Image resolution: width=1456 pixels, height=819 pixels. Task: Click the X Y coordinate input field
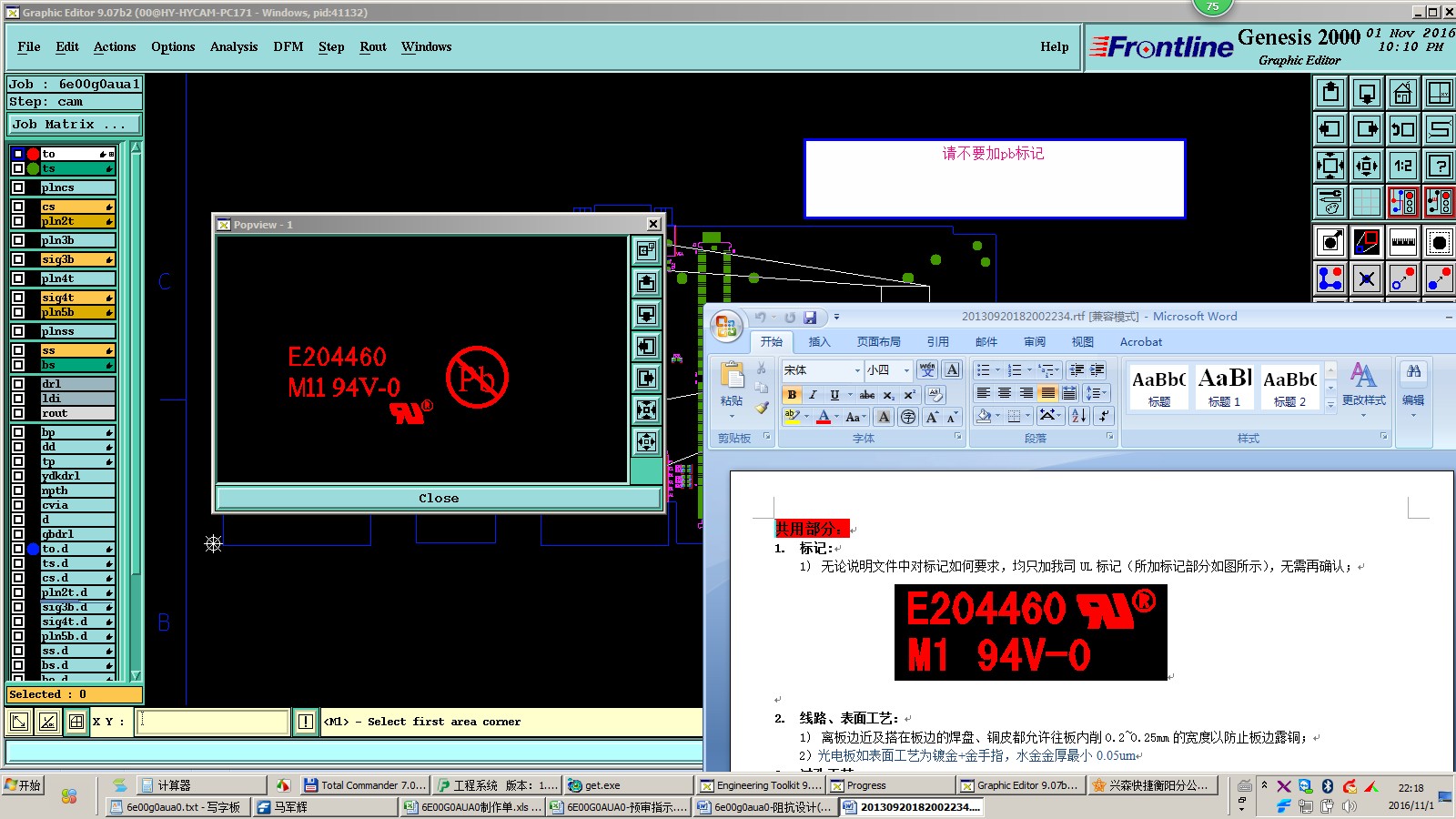coord(214,722)
